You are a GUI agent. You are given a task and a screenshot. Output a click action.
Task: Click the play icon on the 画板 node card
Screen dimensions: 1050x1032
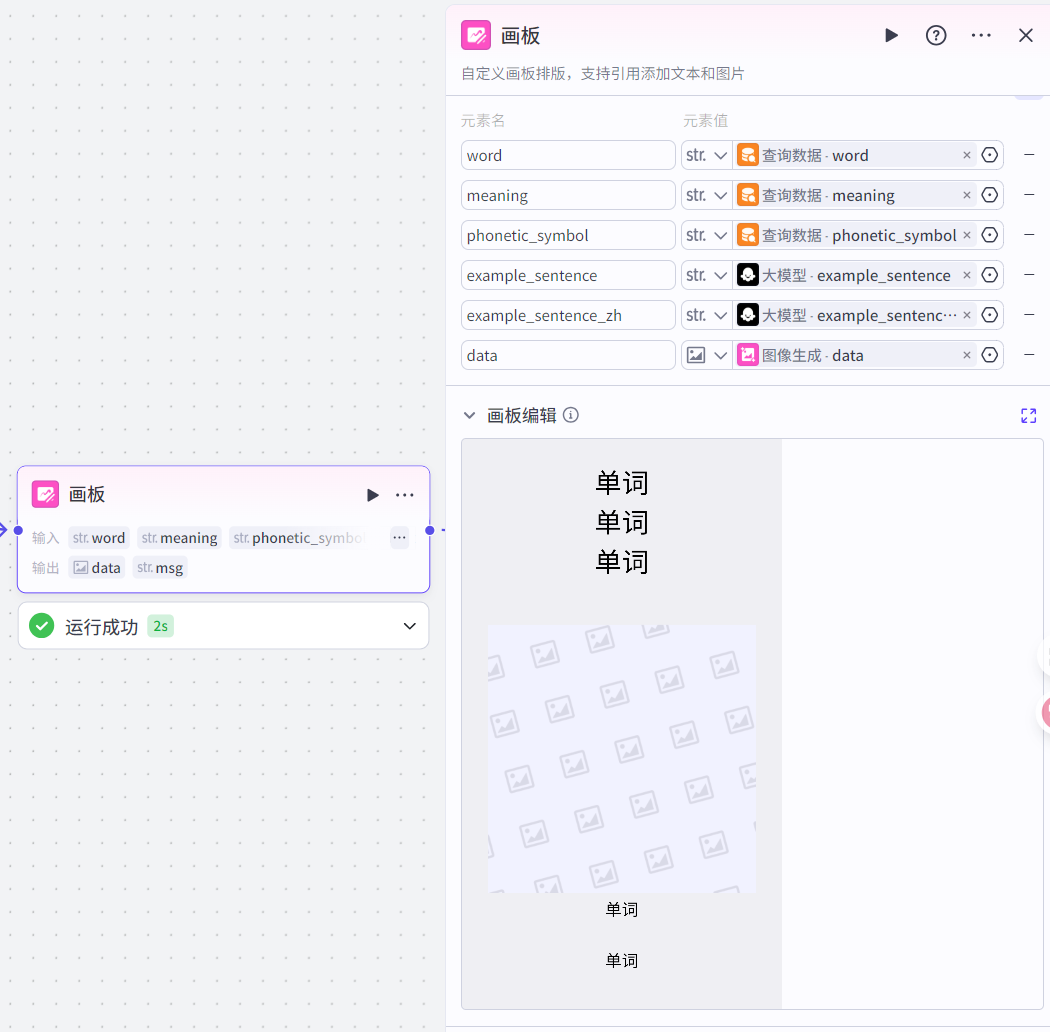tap(372, 494)
